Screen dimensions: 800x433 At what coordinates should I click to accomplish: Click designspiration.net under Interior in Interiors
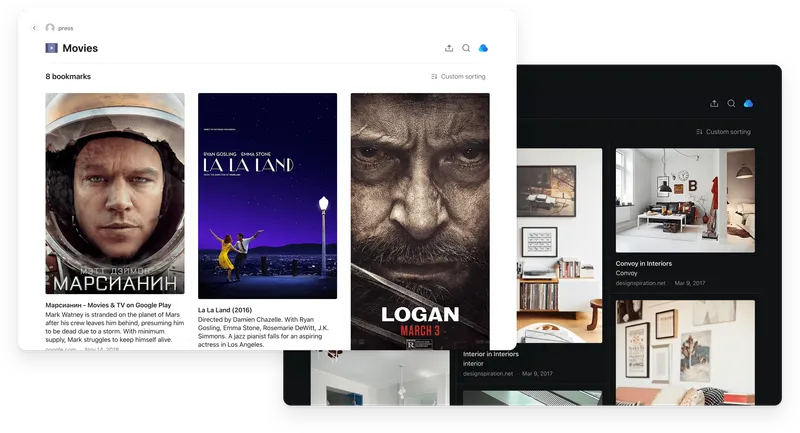click(x=488, y=373)
